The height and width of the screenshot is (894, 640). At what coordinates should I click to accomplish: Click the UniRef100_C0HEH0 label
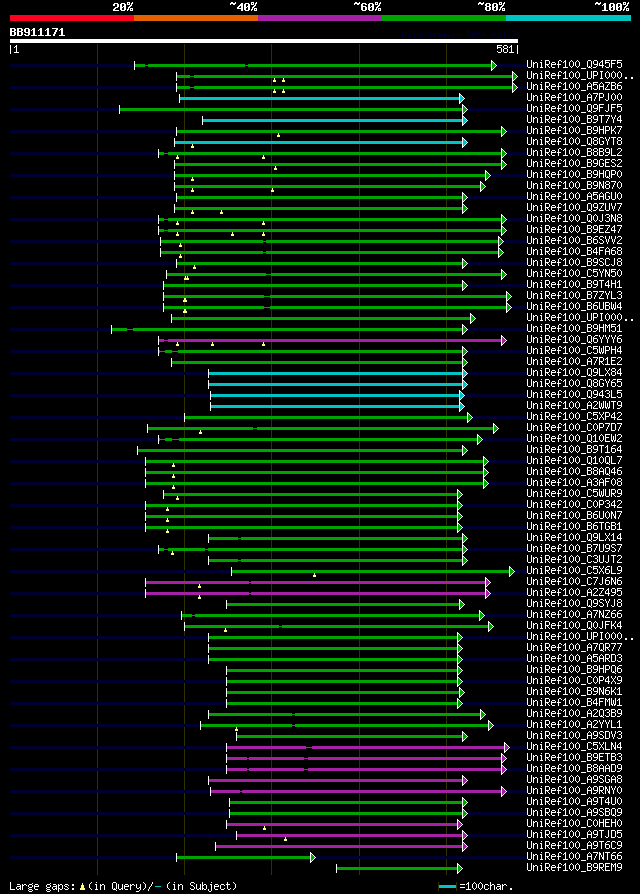pyautogui.click(x=574, y=823)
